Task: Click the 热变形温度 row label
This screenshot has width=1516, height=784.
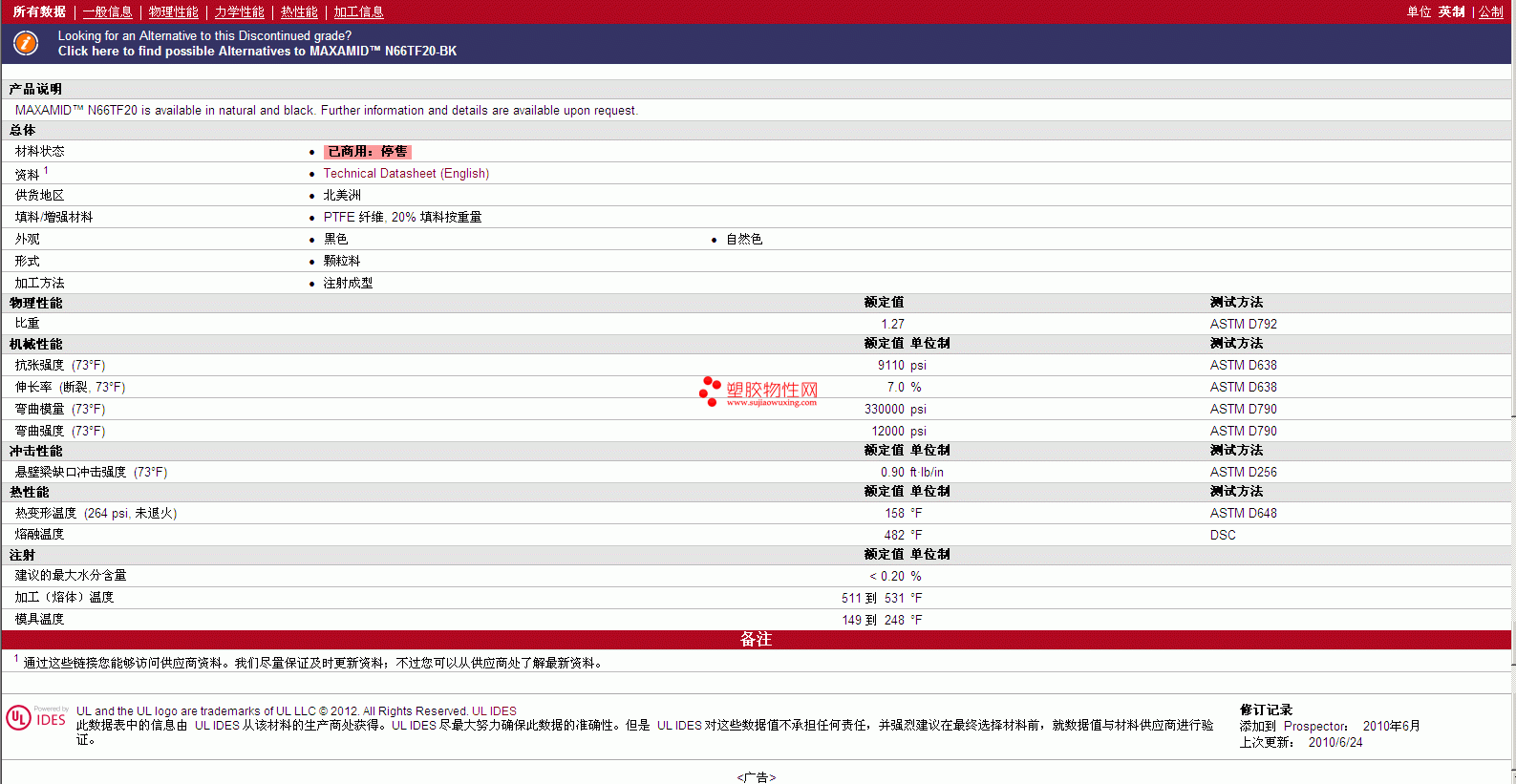Action: click(96, 514)
